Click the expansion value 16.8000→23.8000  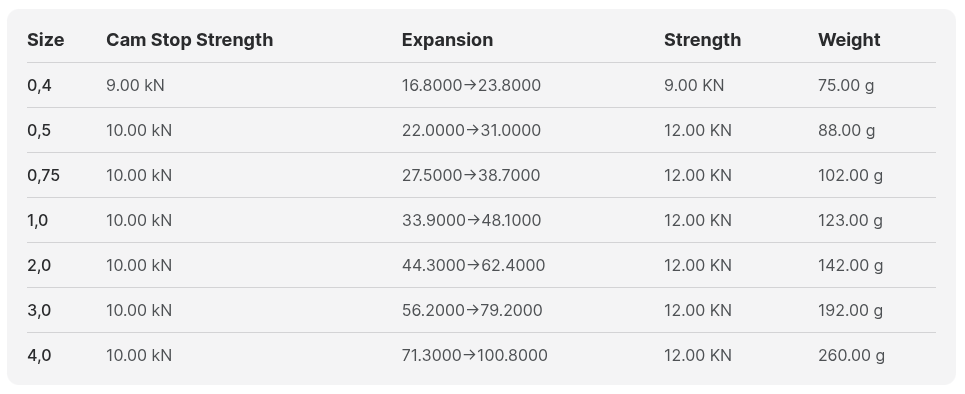(x=471, y=85)
